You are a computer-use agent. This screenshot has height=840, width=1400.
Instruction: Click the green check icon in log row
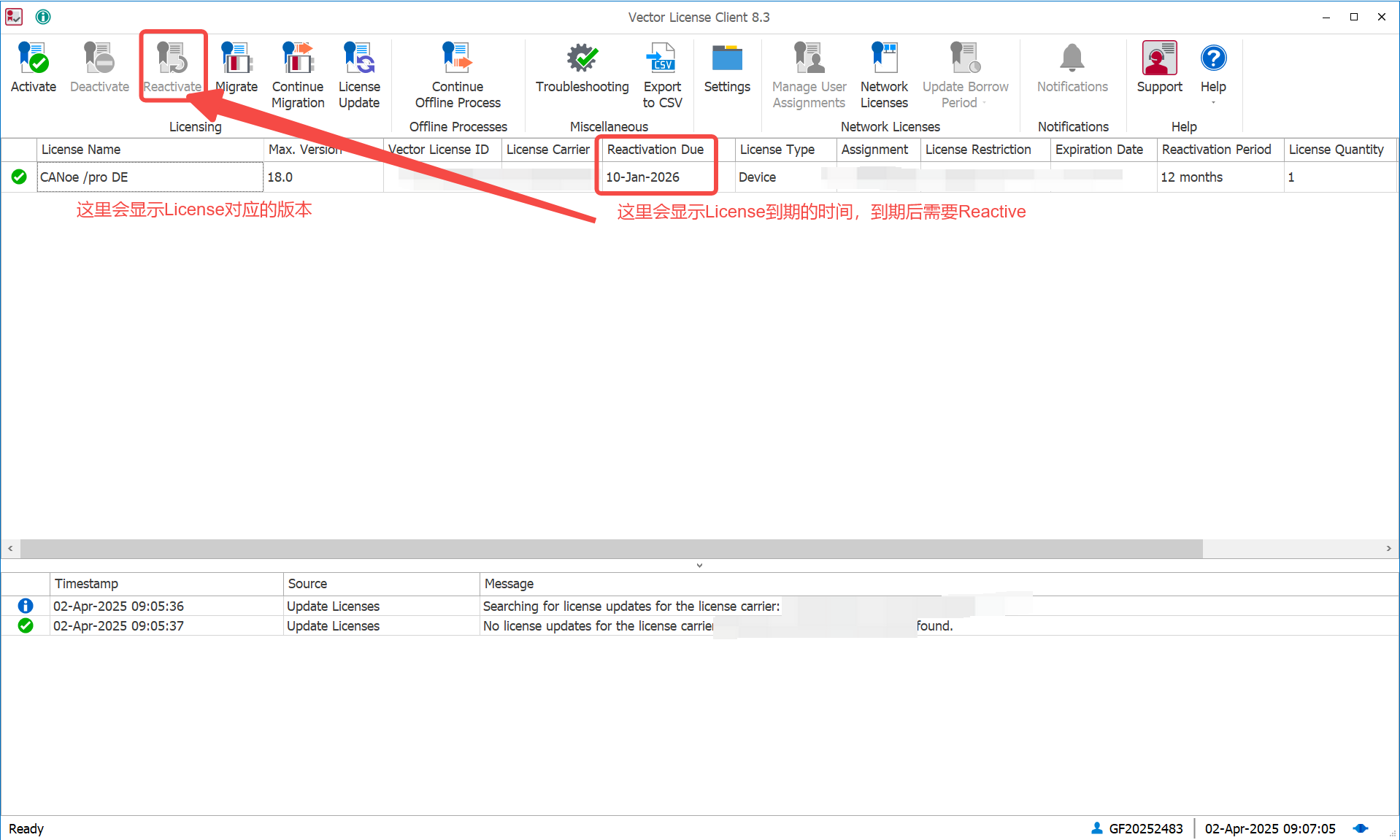pyautogui.click(x=26, y=625)
